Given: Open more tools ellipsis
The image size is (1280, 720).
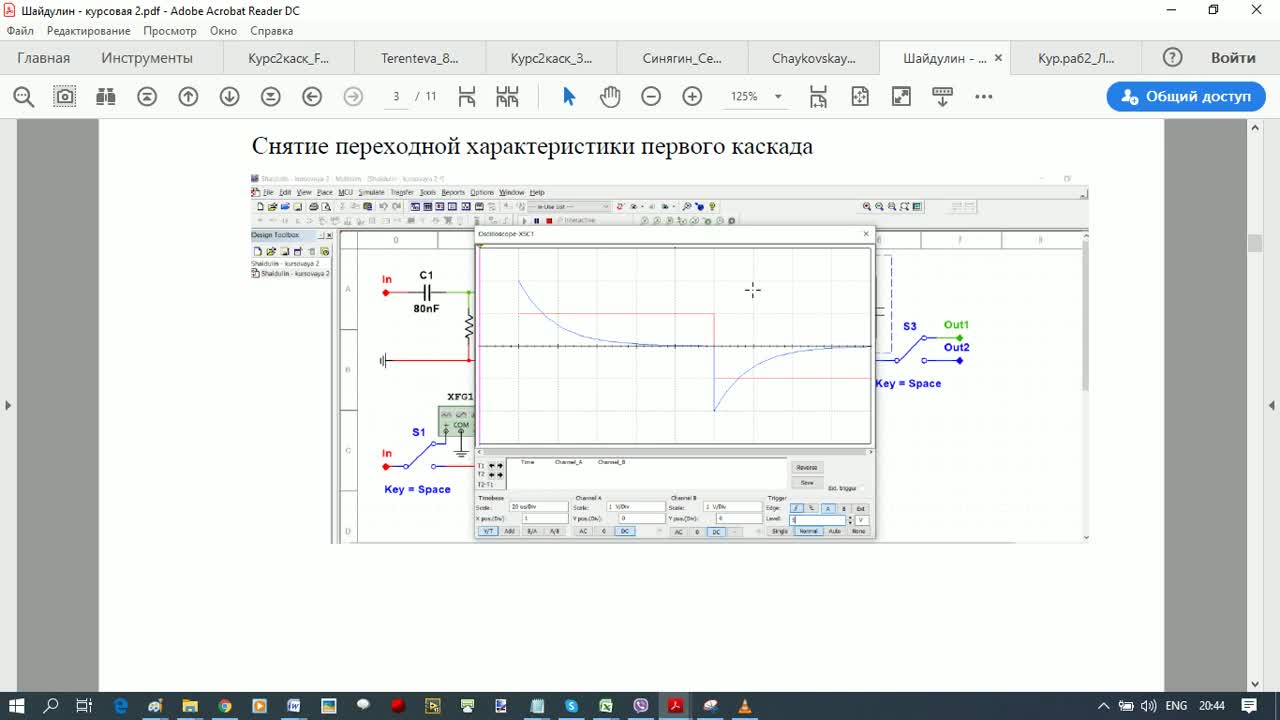Looking at the screenshot, I should point(984,97).
